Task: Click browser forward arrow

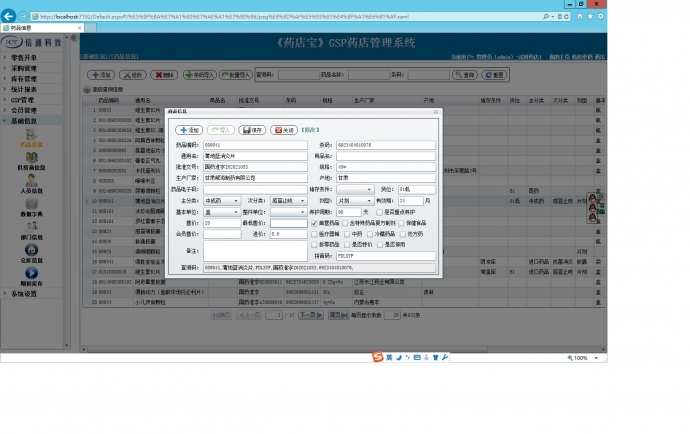Action: [23, 16]
